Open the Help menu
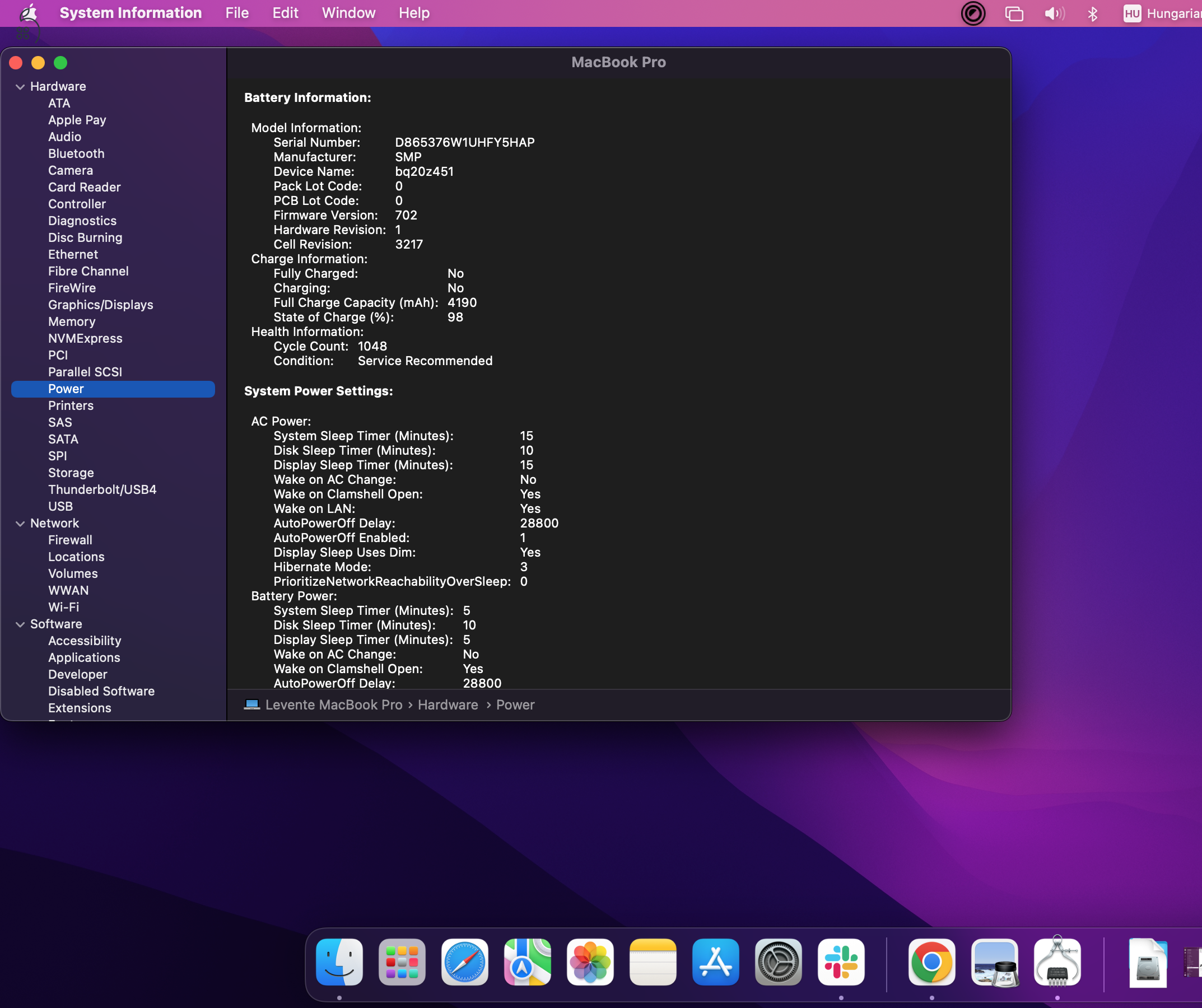 (414, 13)
